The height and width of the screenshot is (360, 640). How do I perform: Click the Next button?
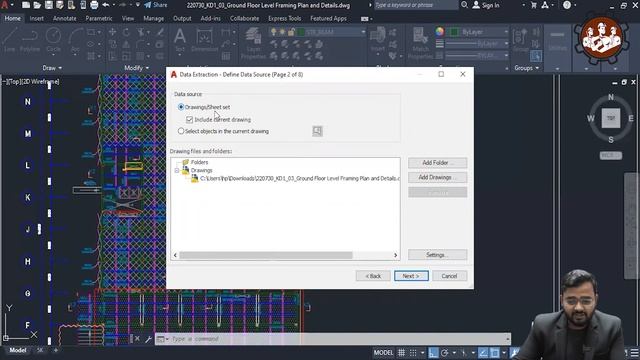(x=411, y=276)
